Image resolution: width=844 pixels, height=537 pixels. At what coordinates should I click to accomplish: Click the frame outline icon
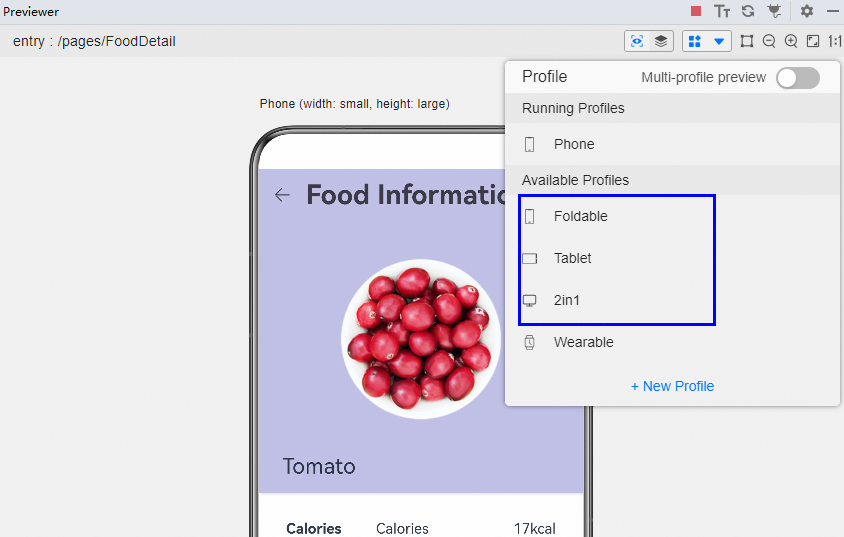point(747,41)
